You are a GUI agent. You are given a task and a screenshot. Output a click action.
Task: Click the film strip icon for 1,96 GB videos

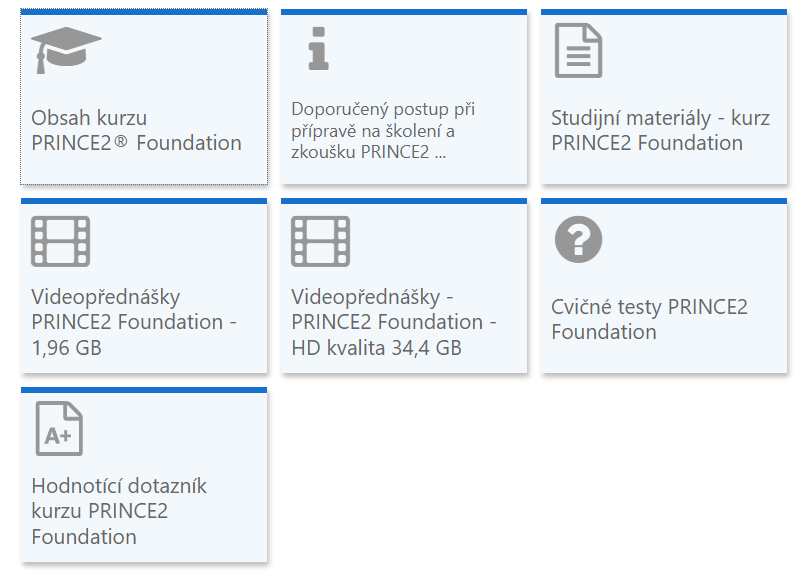click(60, 241)
